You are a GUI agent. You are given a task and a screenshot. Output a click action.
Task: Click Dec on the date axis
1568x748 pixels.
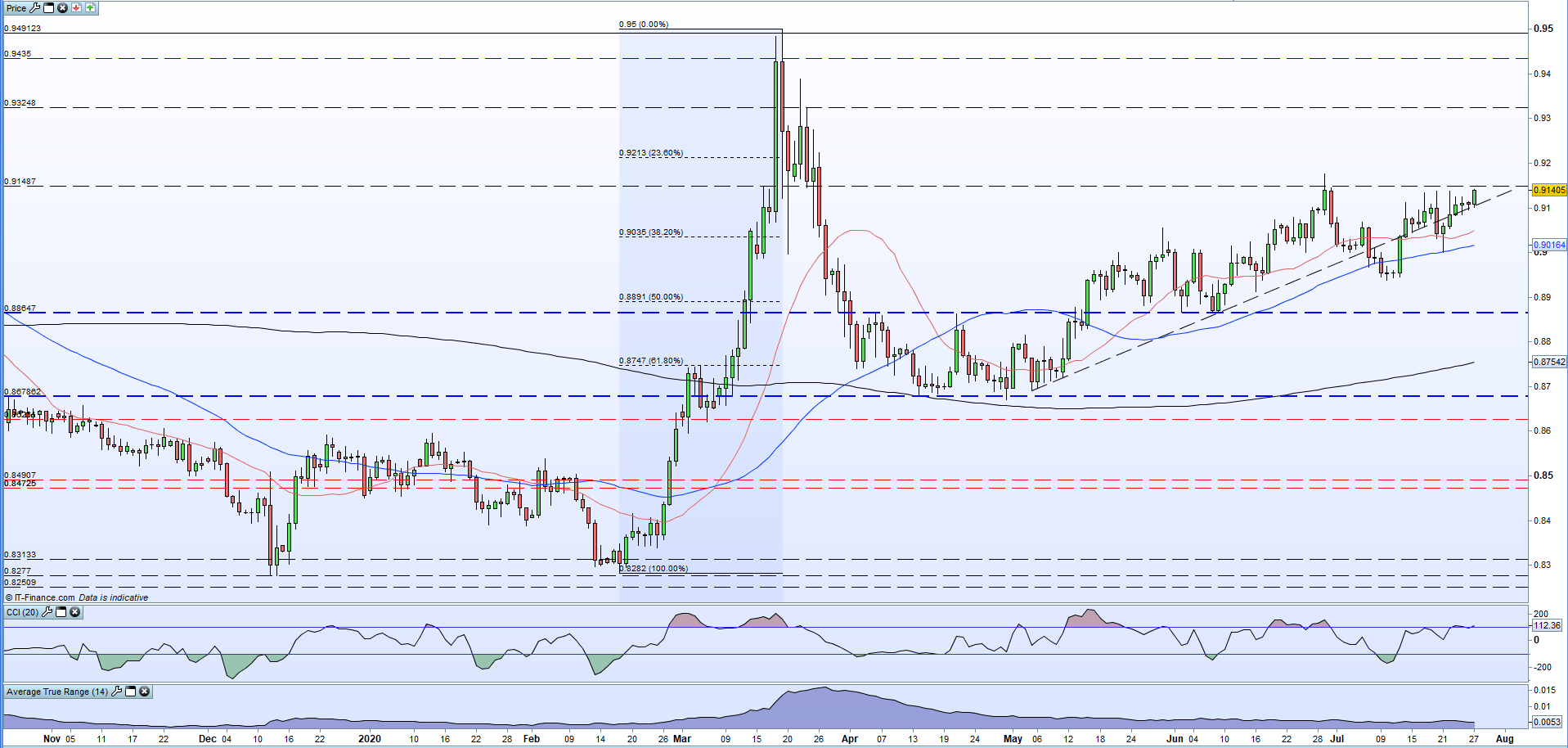(x=208, y=739)
